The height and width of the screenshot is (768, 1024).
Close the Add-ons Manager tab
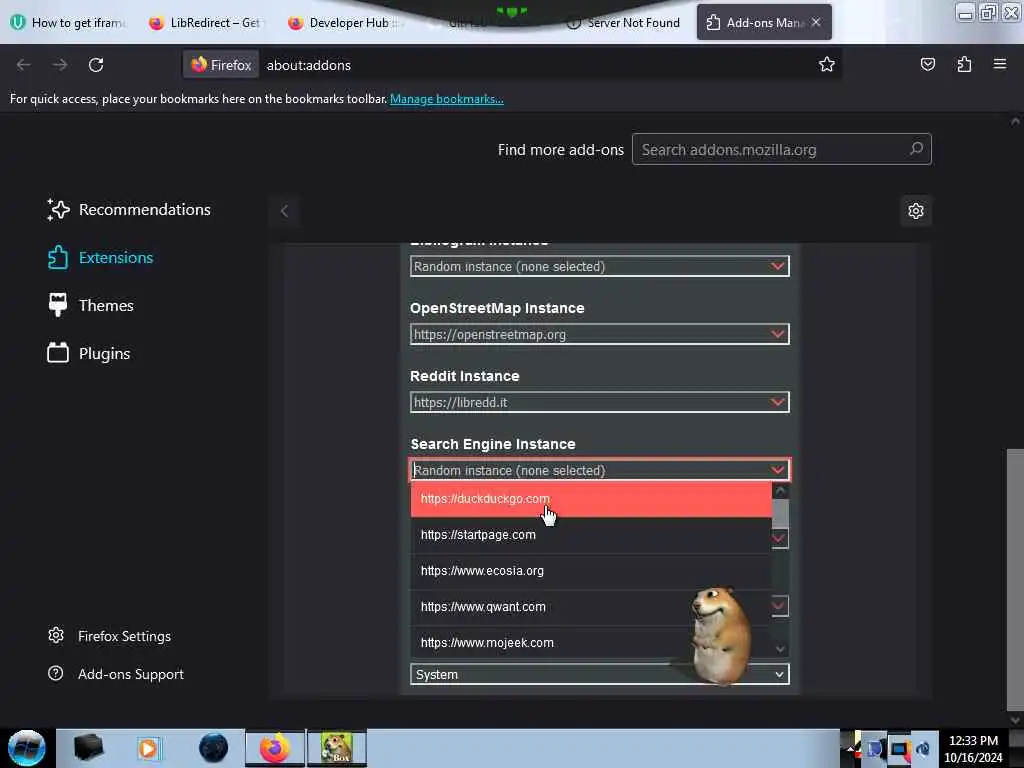(816, 22)
